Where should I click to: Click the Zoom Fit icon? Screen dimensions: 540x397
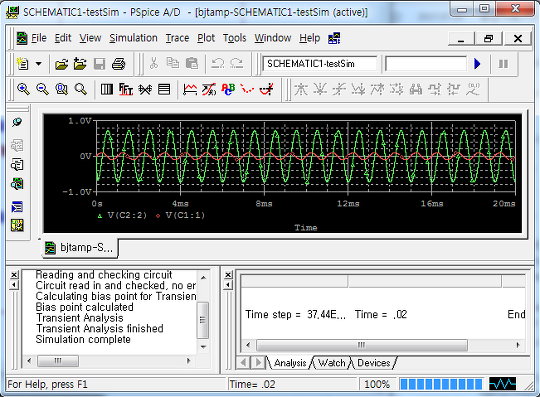pos(81,89)
